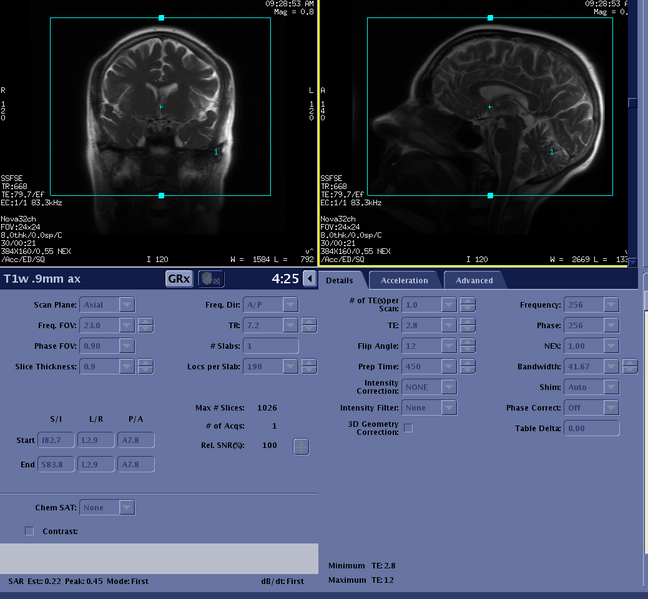Open the # of TE(s) per Scan dropdown
648x599 pixels.
[x=449, y=305]
